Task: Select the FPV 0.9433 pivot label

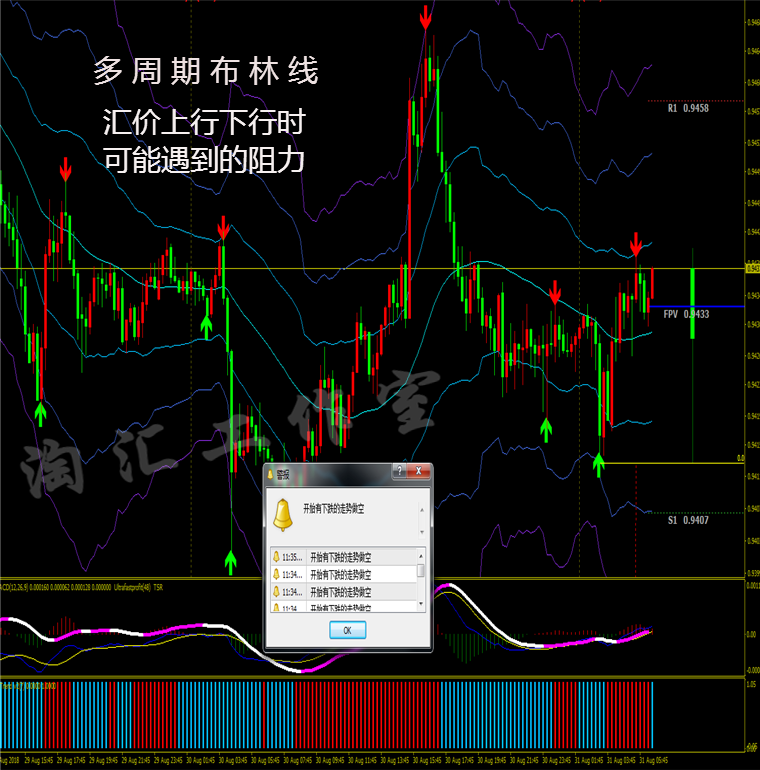Action: [x=686, y=314]
